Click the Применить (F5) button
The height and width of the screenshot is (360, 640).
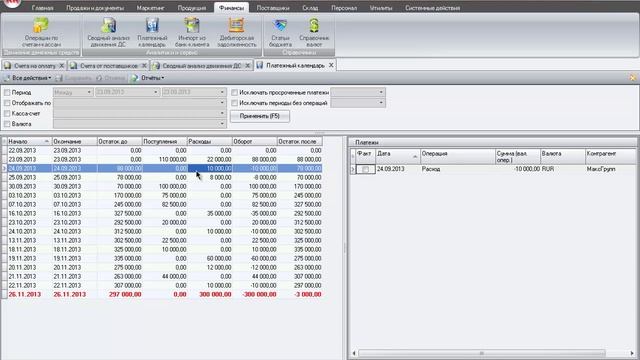(x=260, y=116)
